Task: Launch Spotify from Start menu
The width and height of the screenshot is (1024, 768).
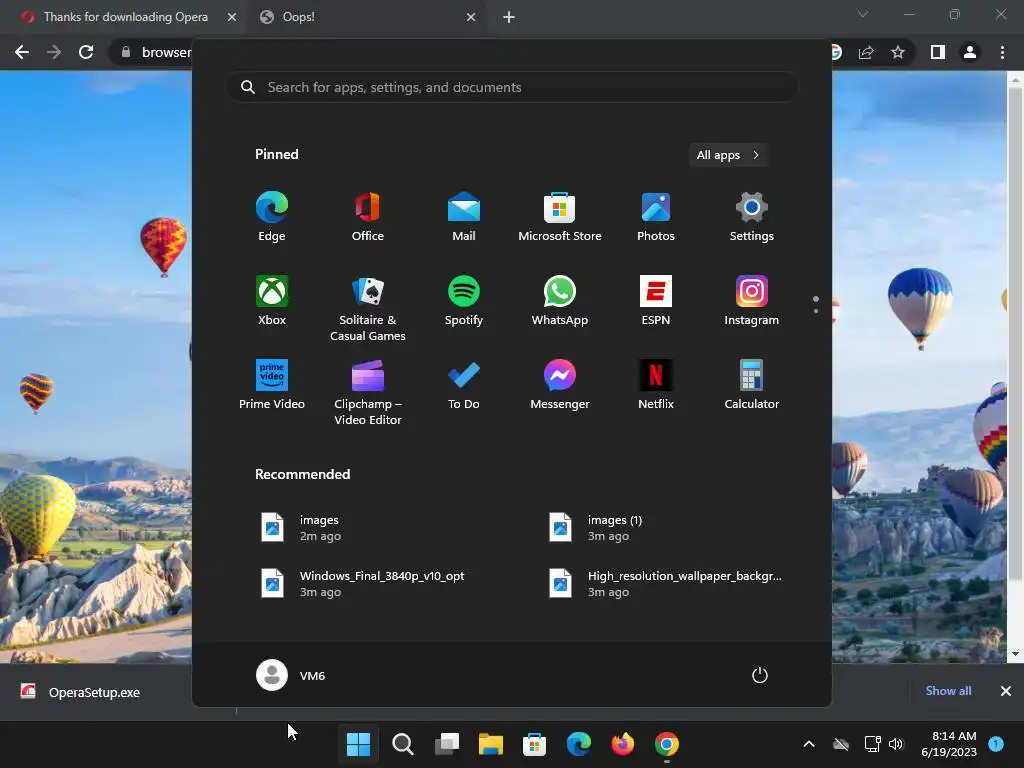Action: (464, 300)
